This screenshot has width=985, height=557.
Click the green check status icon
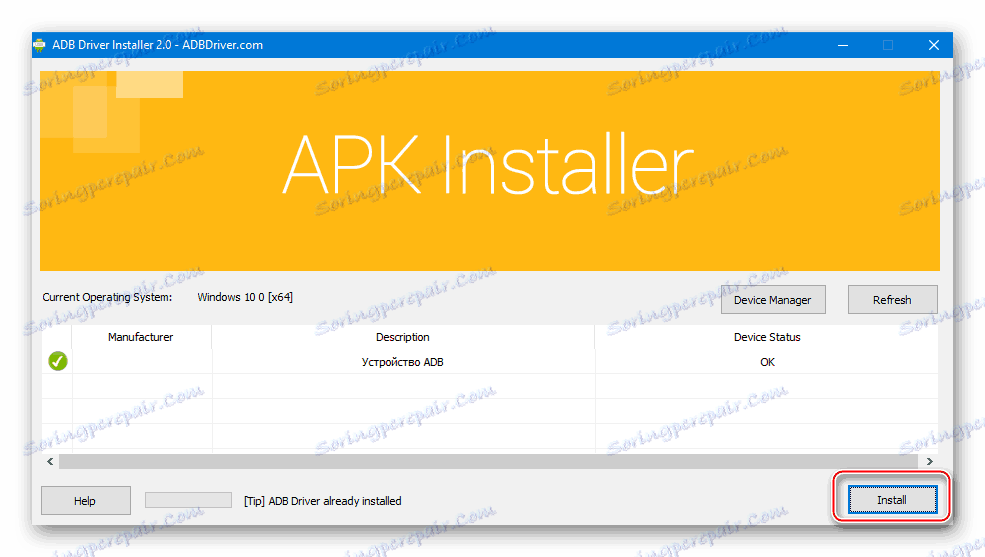pos(58,361)
